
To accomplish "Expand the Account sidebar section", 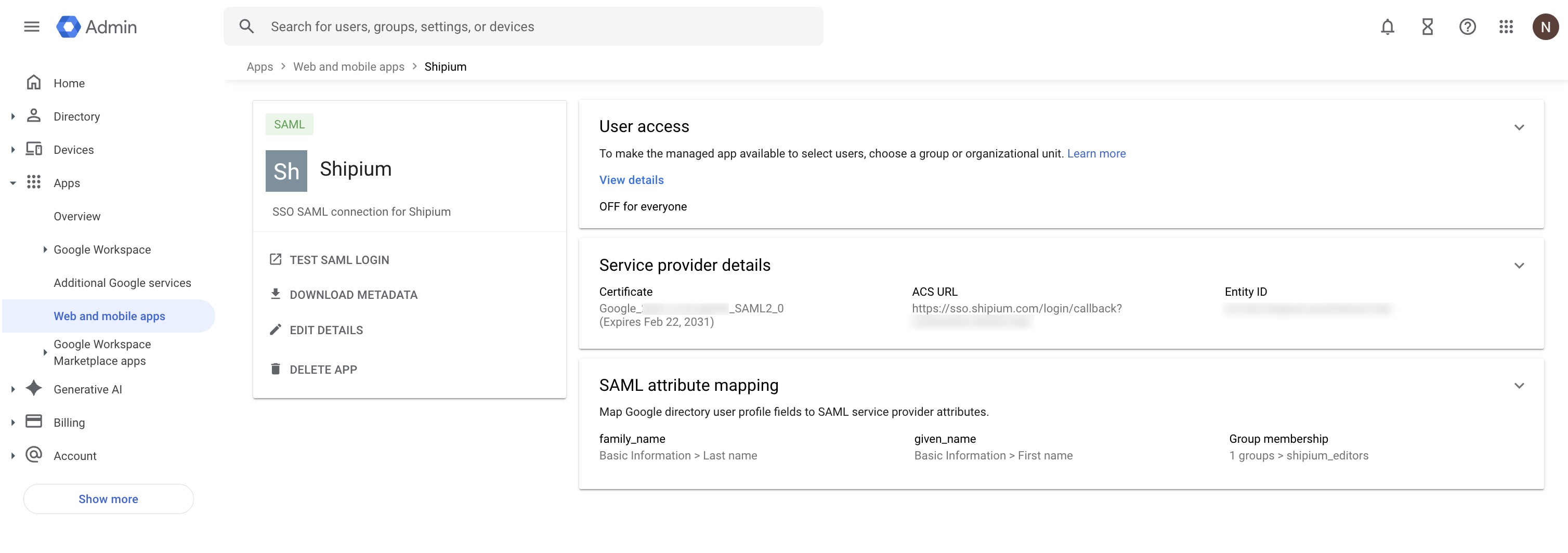I will [13, 456].
